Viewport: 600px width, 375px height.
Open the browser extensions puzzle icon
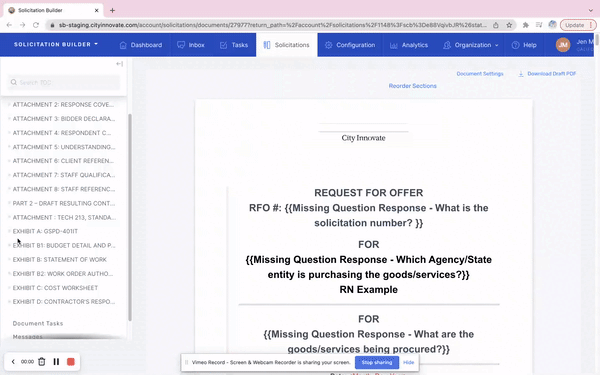click(x=526, y=25)
